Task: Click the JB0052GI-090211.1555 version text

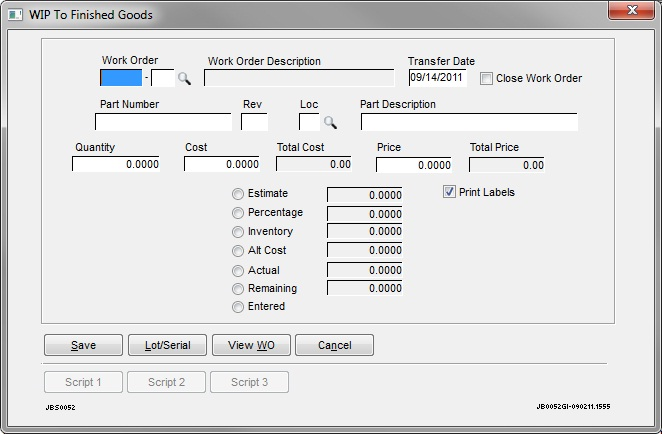Action: point(573,407)
